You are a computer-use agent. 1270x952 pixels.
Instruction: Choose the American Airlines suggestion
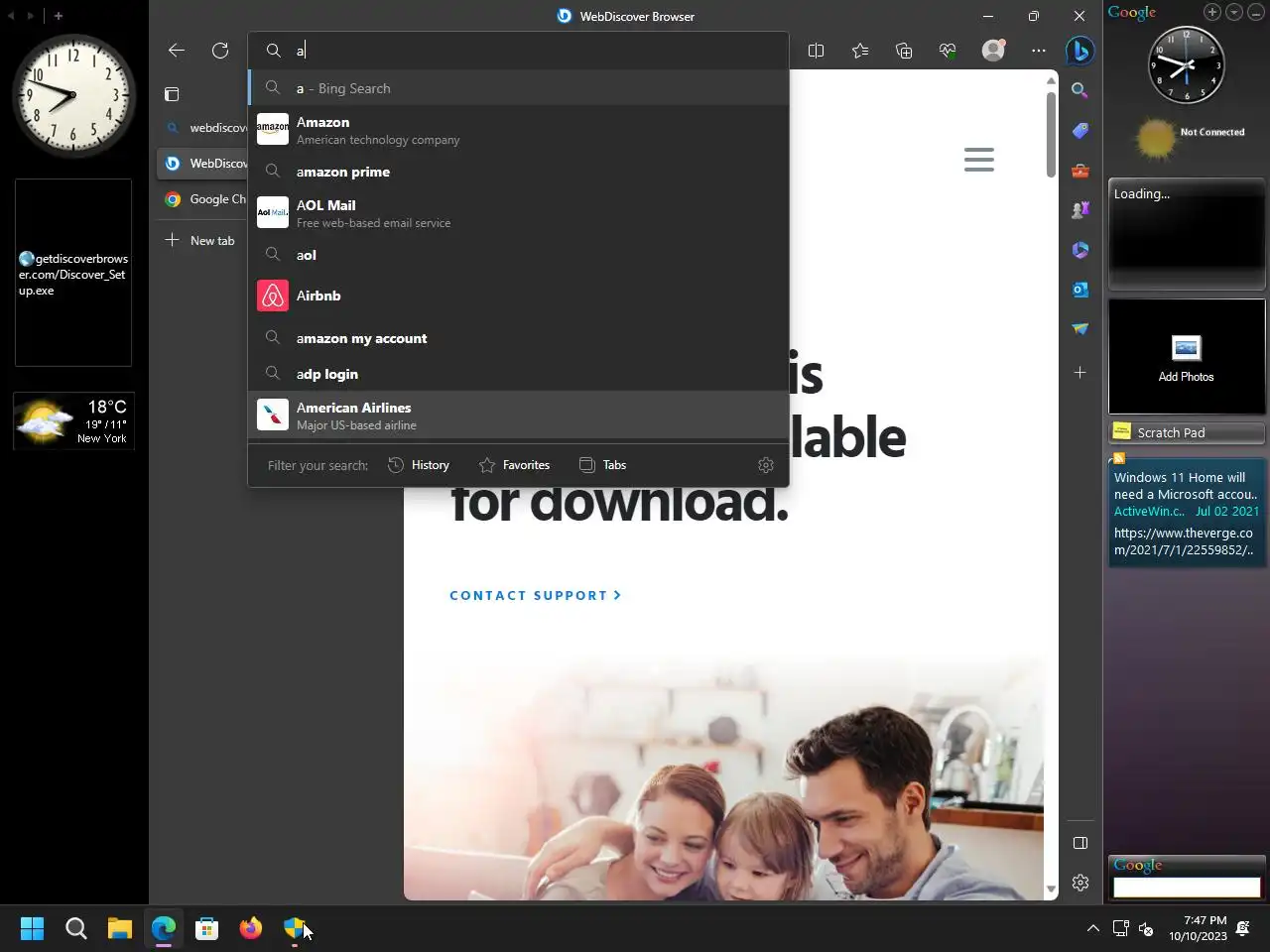pos(519,416)
